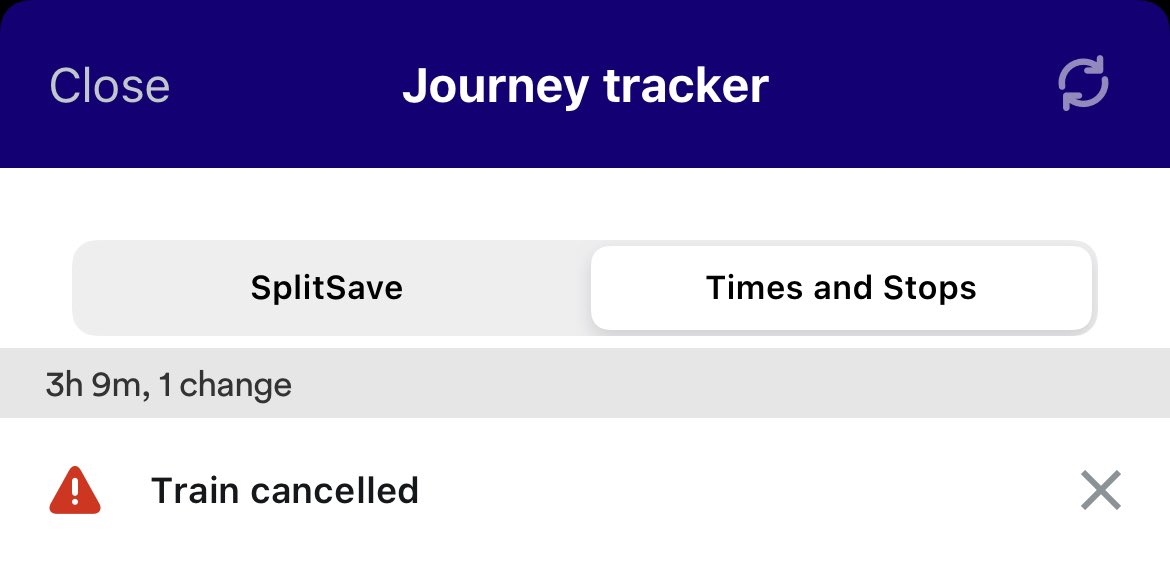Tap the 3h 9m, 1 change summary
Viewport: 1170px width, 582px height.
click(x=168, y=385)
